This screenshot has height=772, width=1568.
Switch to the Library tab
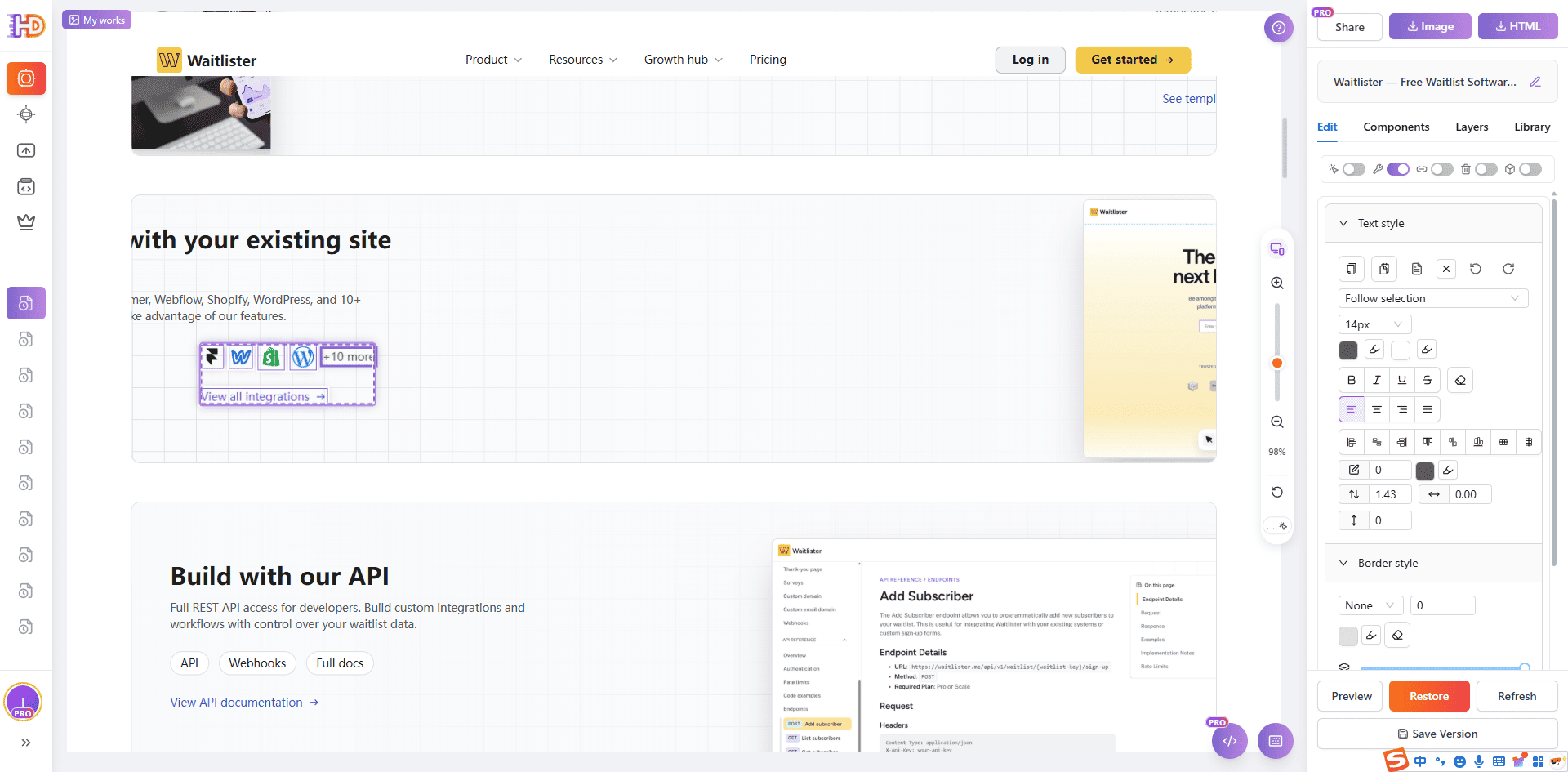(1532, 127)
